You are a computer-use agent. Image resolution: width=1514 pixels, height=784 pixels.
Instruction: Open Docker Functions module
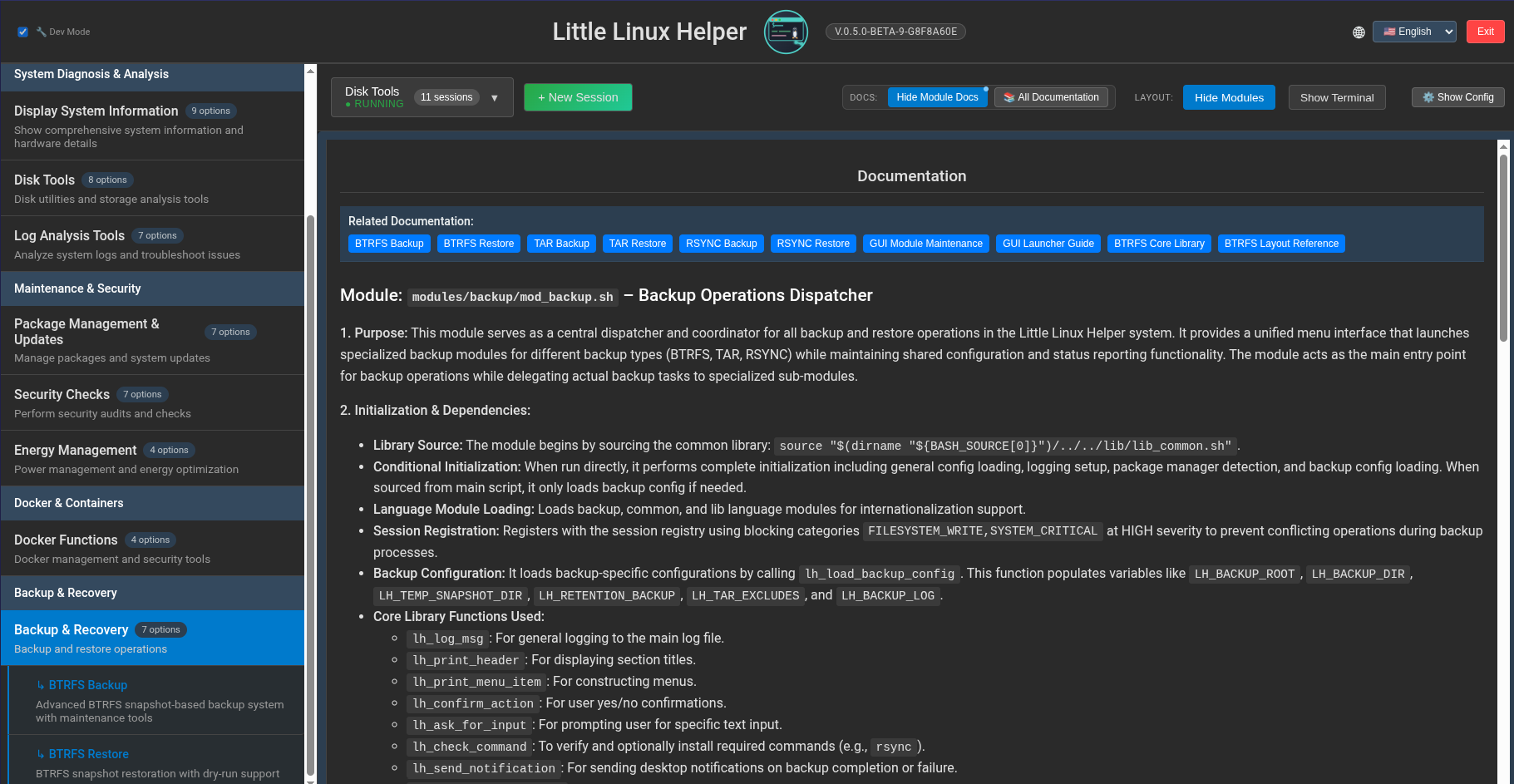coord(152,548)
